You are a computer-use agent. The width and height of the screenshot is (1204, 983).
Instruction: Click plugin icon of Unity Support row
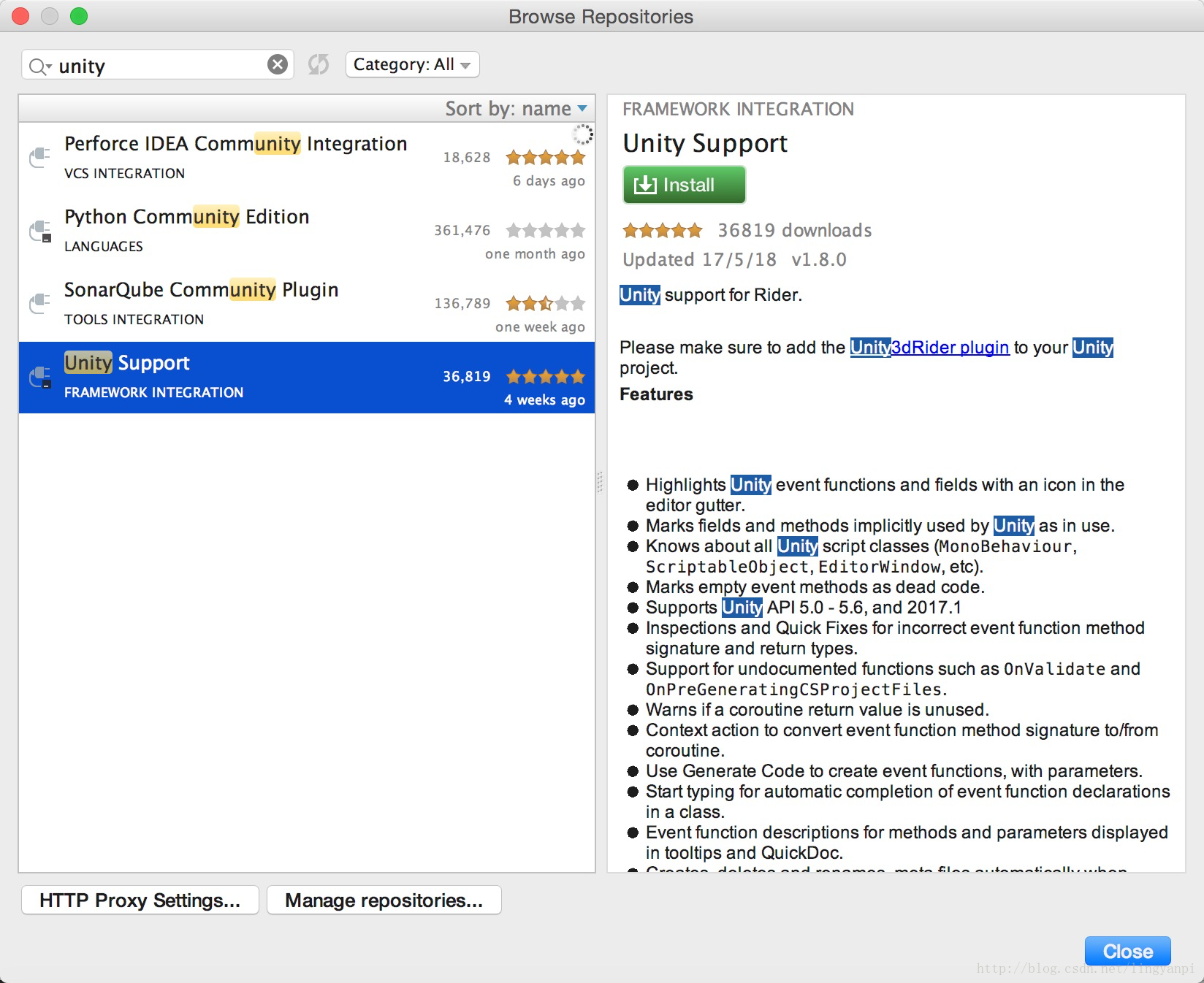pyautogui.click(x=40, y=377)
